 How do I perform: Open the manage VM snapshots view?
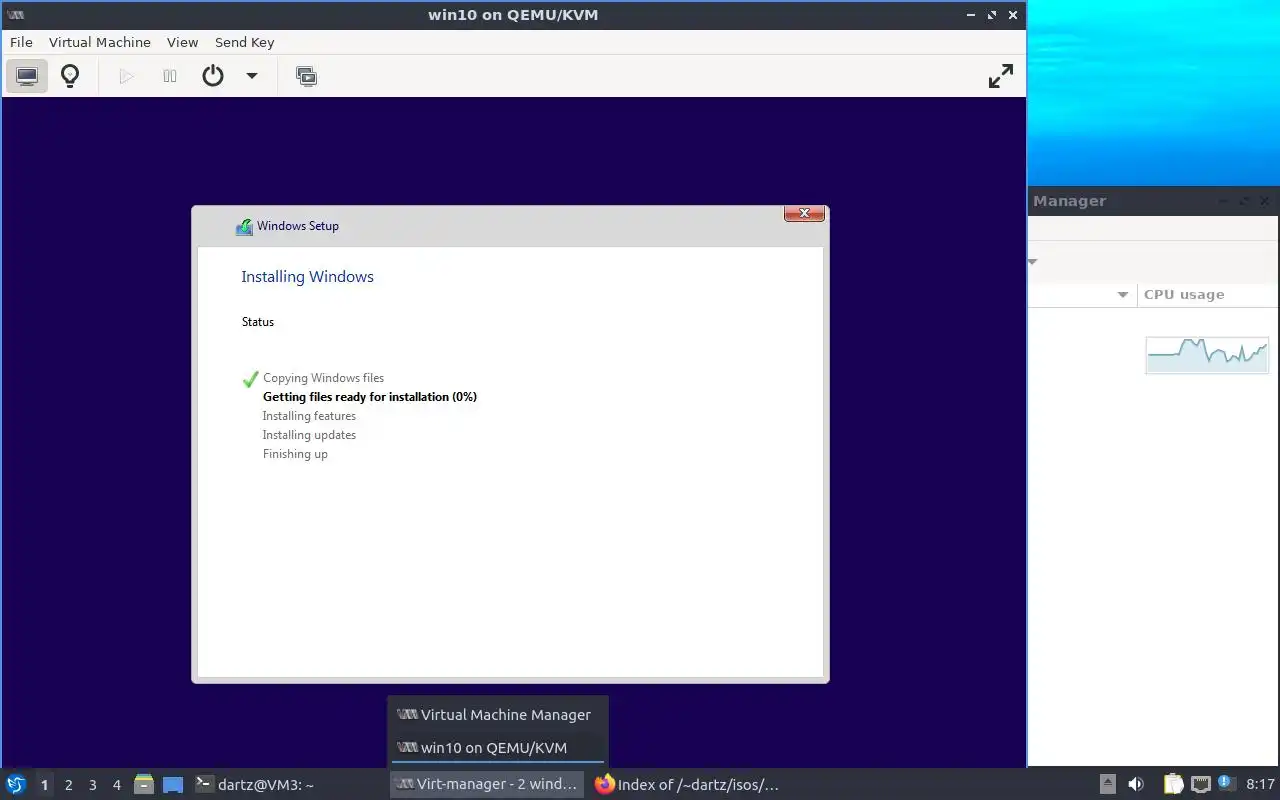point(306,76)
